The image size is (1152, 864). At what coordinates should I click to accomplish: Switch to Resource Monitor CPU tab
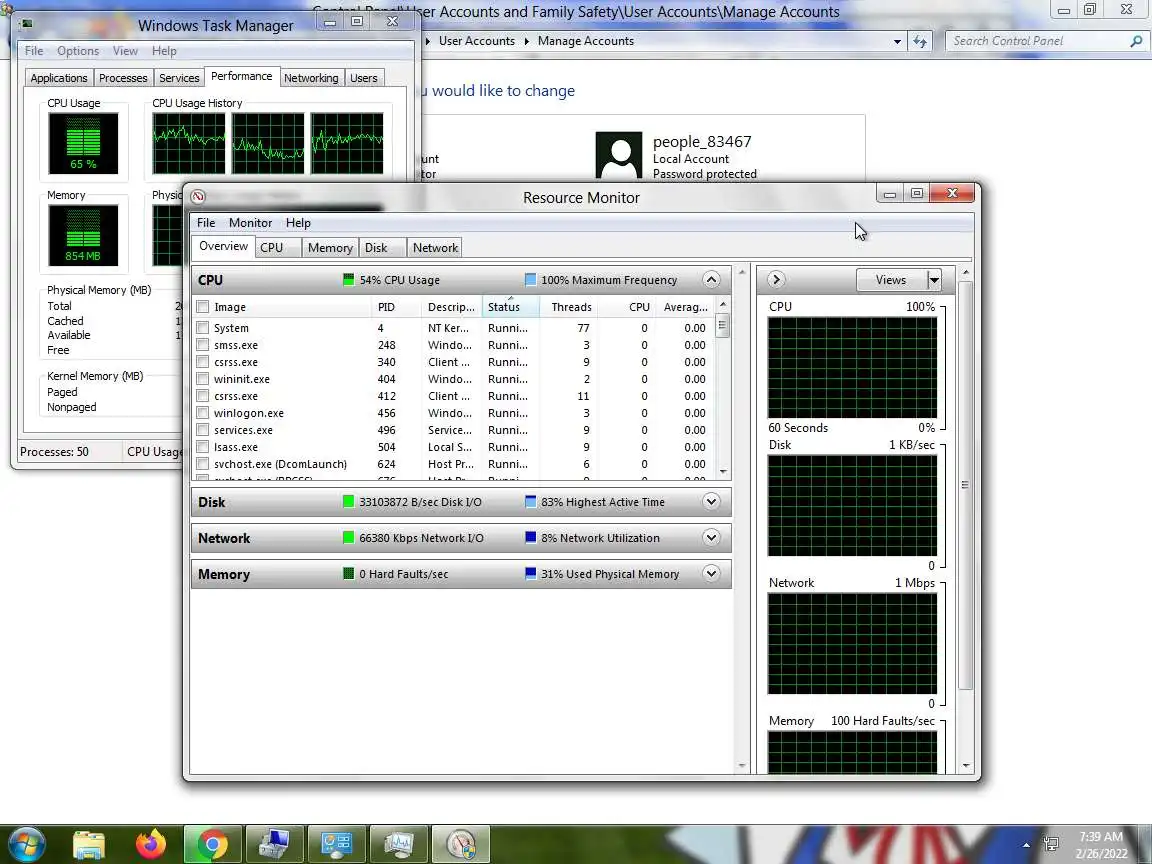(x=279, y=248)
